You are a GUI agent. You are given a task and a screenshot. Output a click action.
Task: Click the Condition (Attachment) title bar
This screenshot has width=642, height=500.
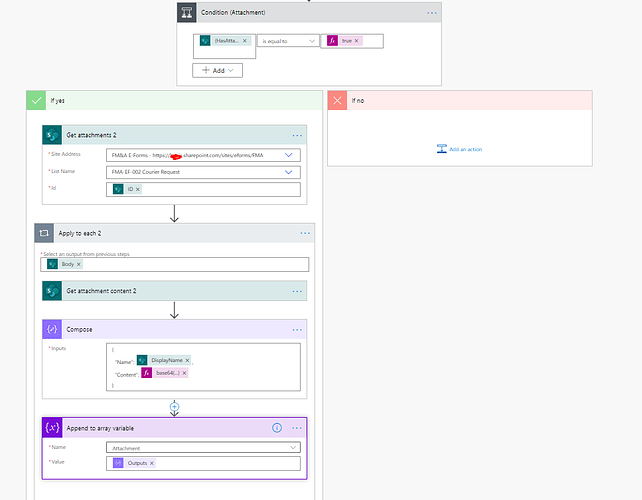[x=309, y=12]
